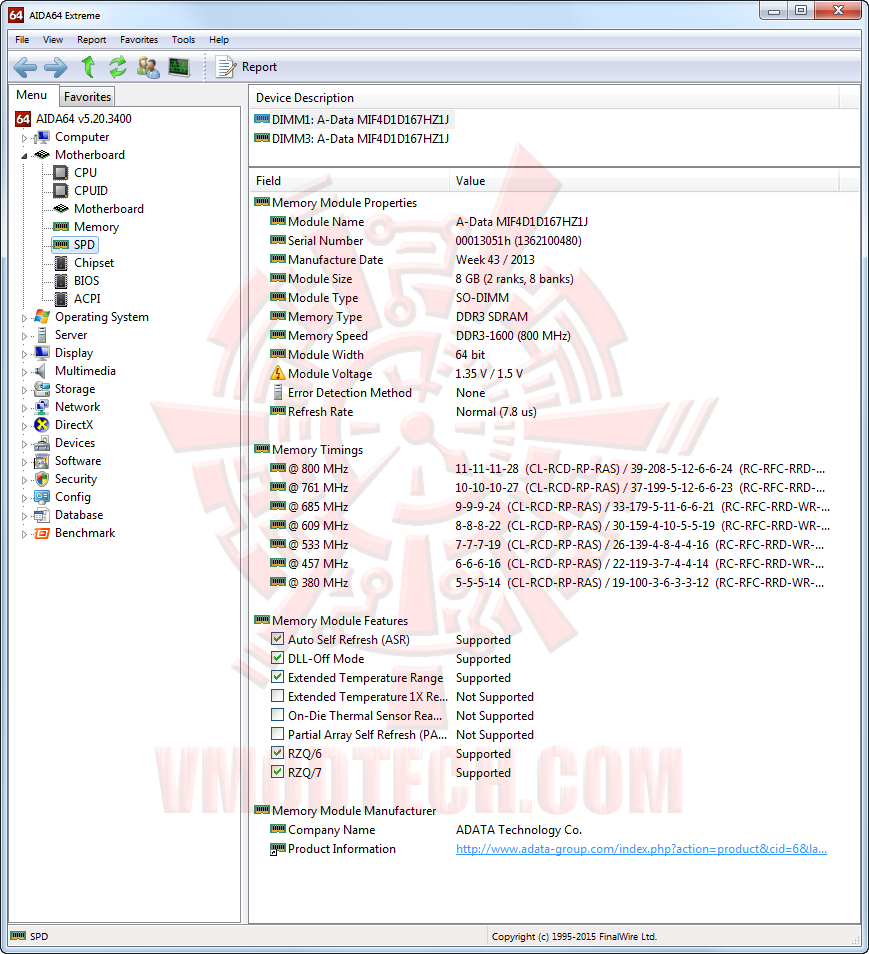Open the ACPI page icon

coord(61,299)
